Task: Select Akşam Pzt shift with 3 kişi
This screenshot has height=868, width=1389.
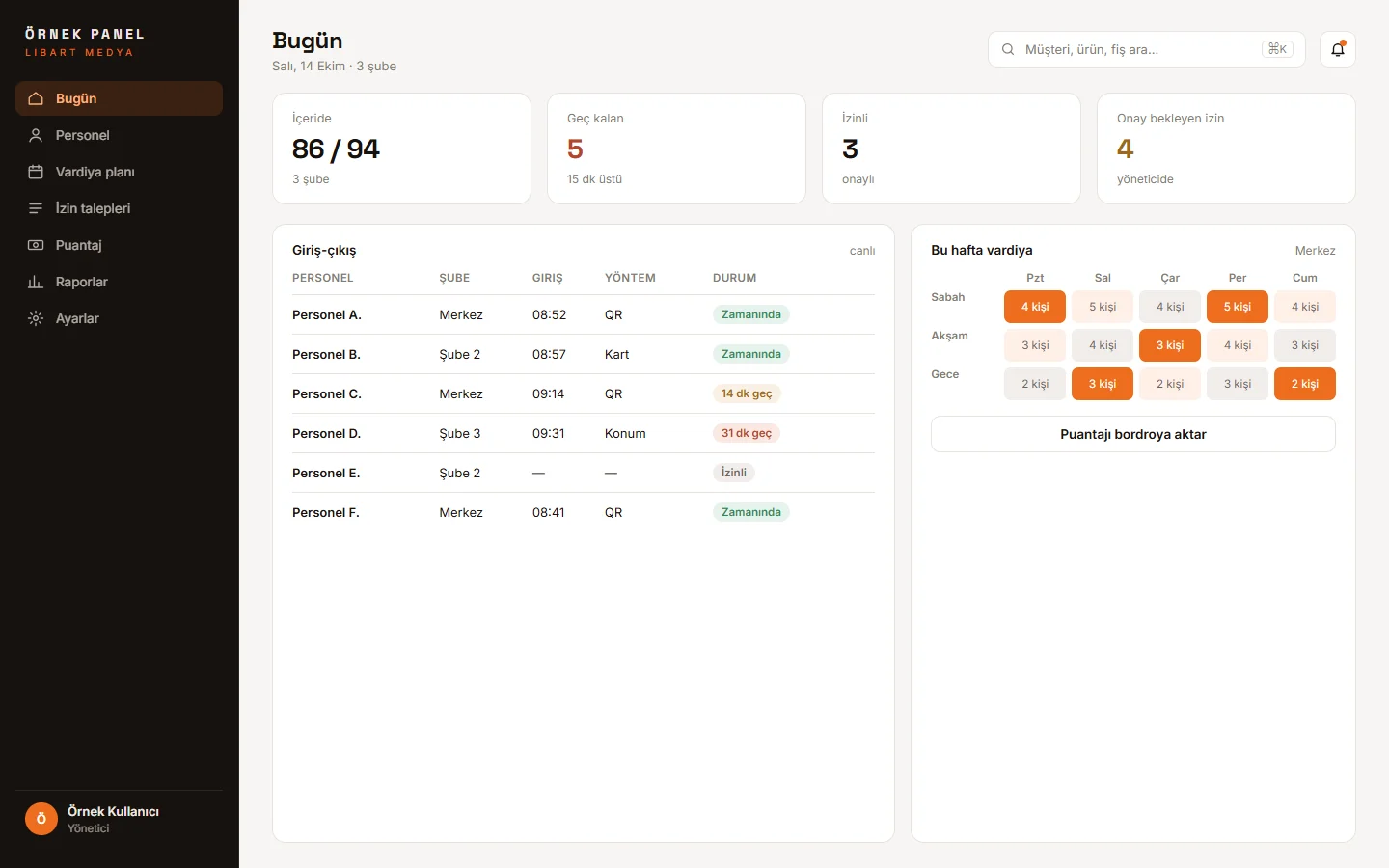Action: click(1035, 345)
